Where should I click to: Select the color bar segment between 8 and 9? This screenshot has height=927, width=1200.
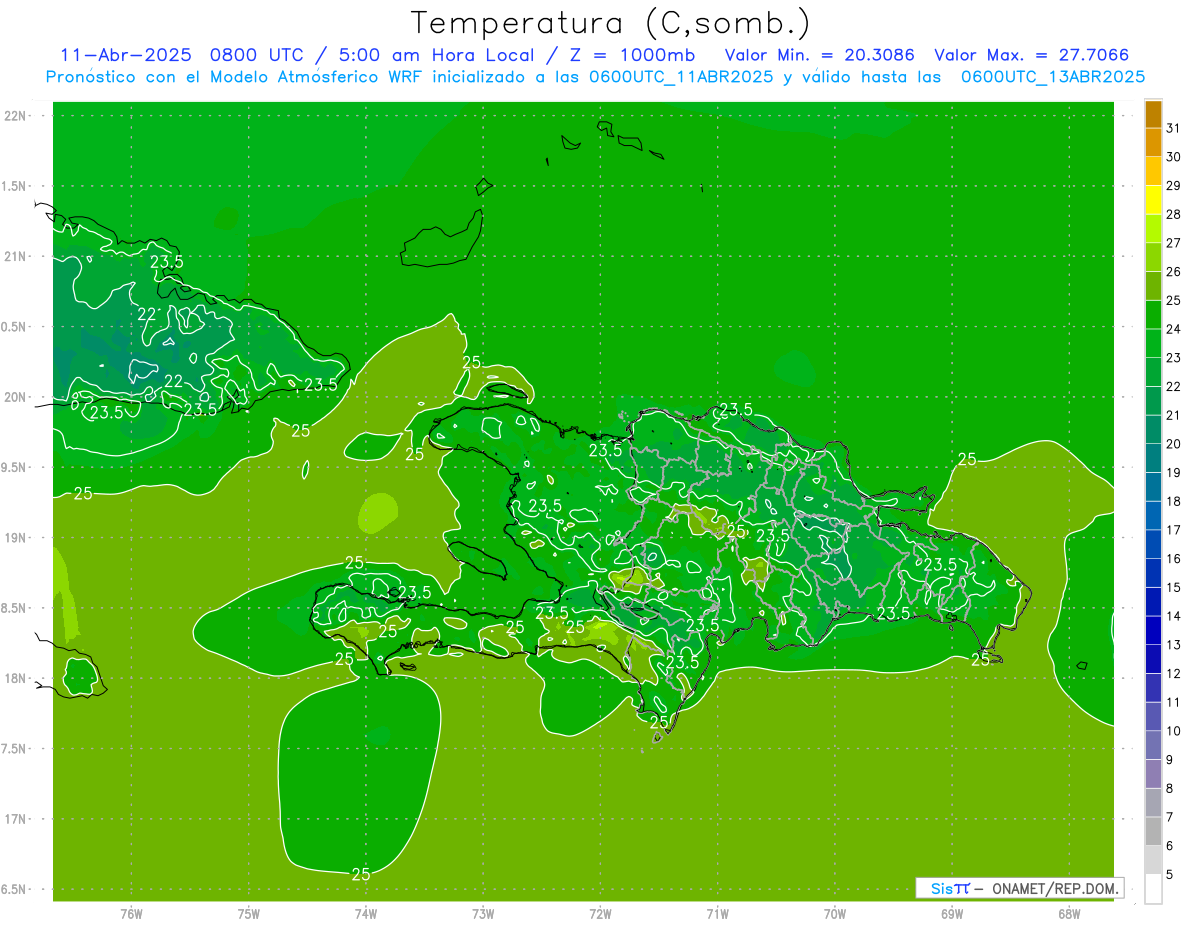1153,774
